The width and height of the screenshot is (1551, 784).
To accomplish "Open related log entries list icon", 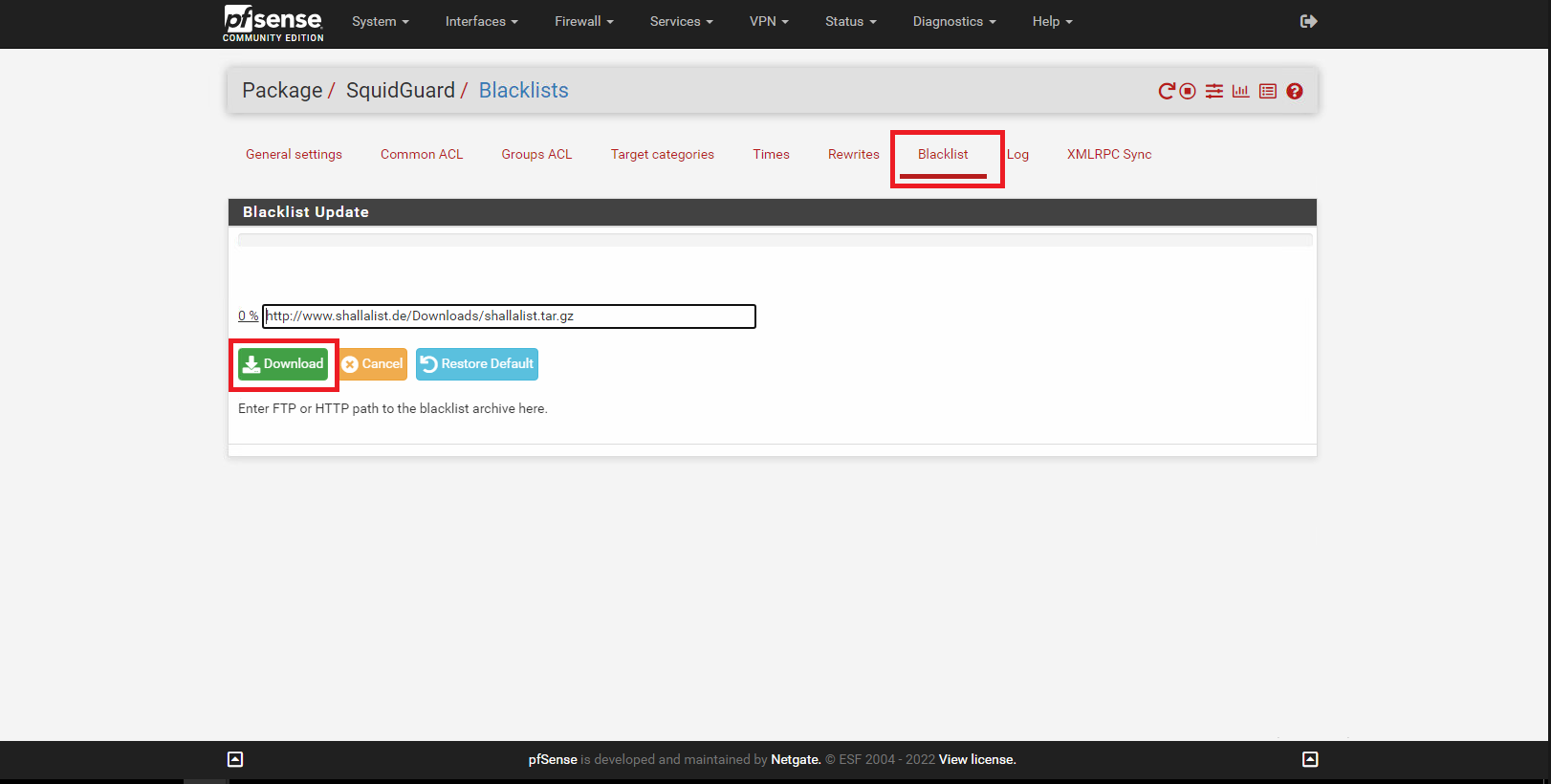I will 1268,91.
